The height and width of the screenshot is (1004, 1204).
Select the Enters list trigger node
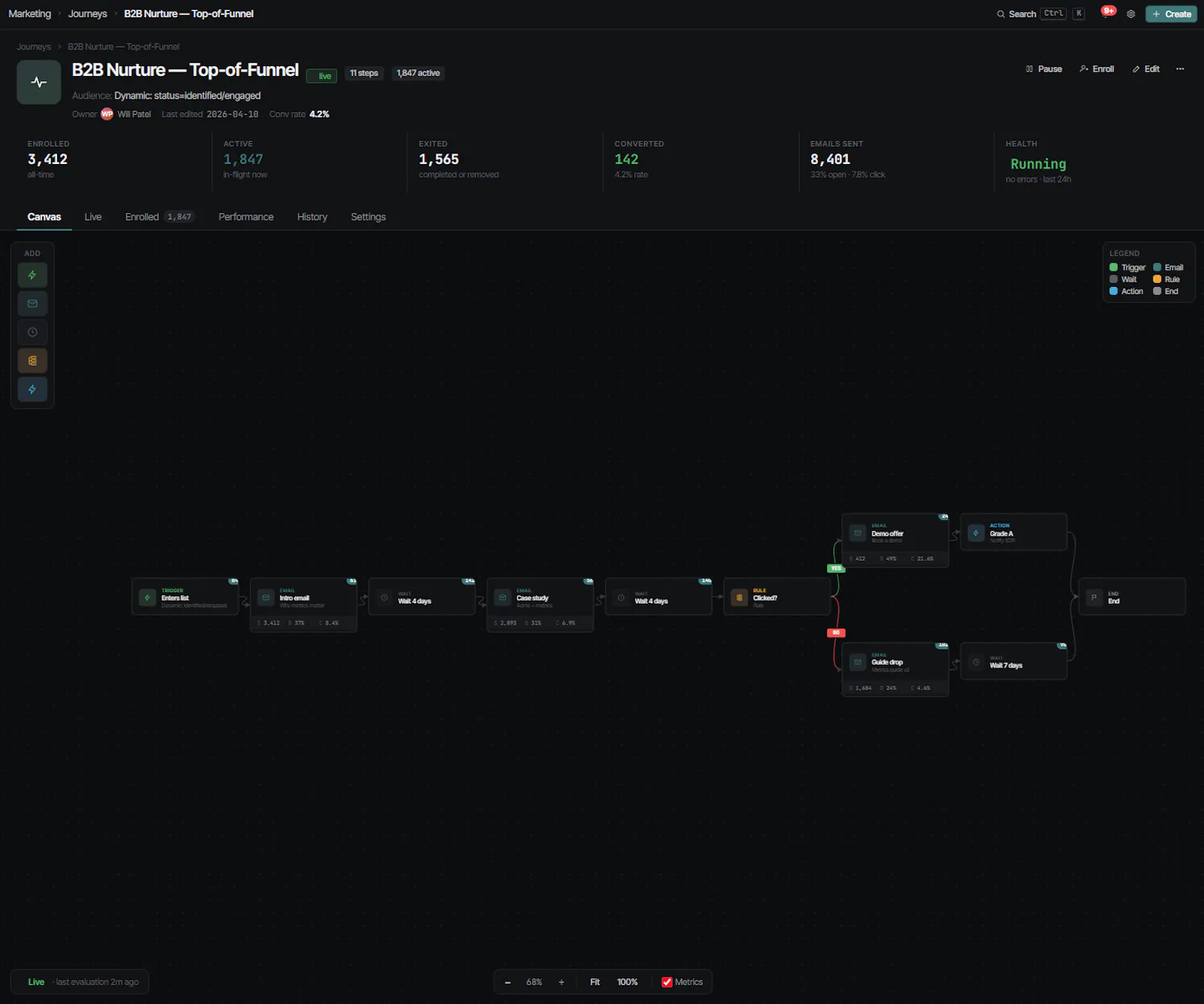point(185,597)
